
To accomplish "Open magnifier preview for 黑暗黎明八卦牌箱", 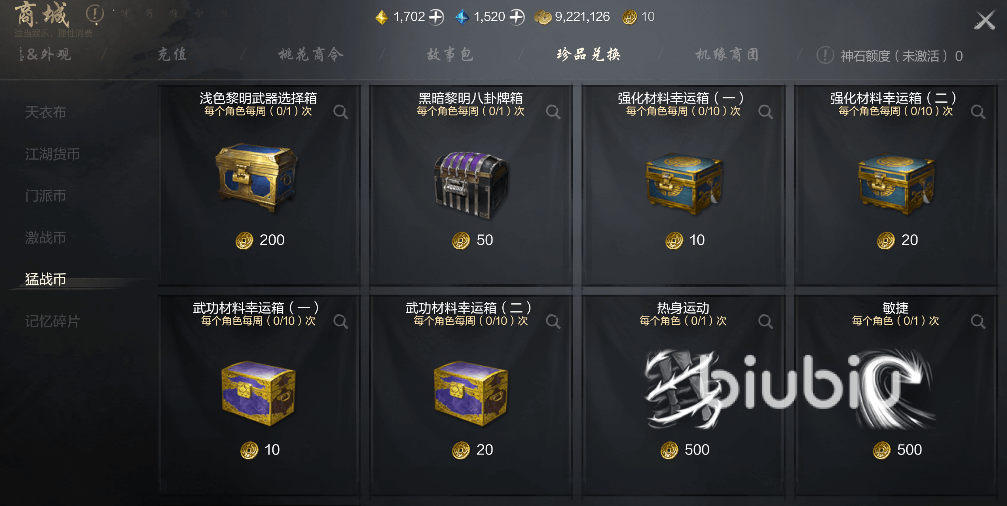I will 553,112.
